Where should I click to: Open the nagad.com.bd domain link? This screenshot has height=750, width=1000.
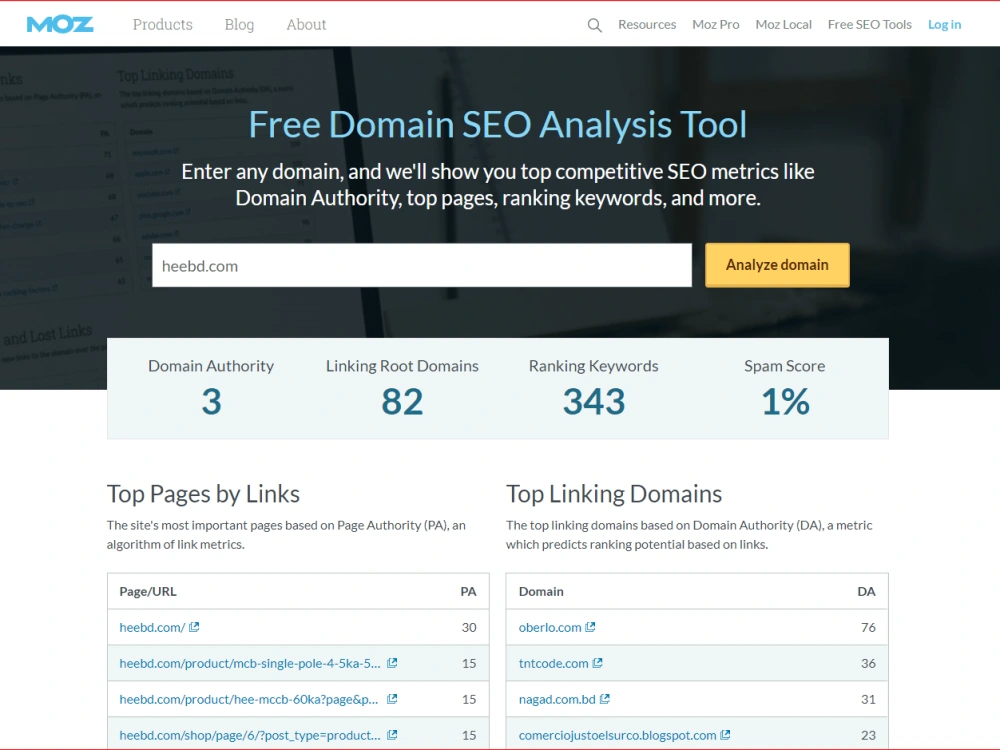point(557,700)
